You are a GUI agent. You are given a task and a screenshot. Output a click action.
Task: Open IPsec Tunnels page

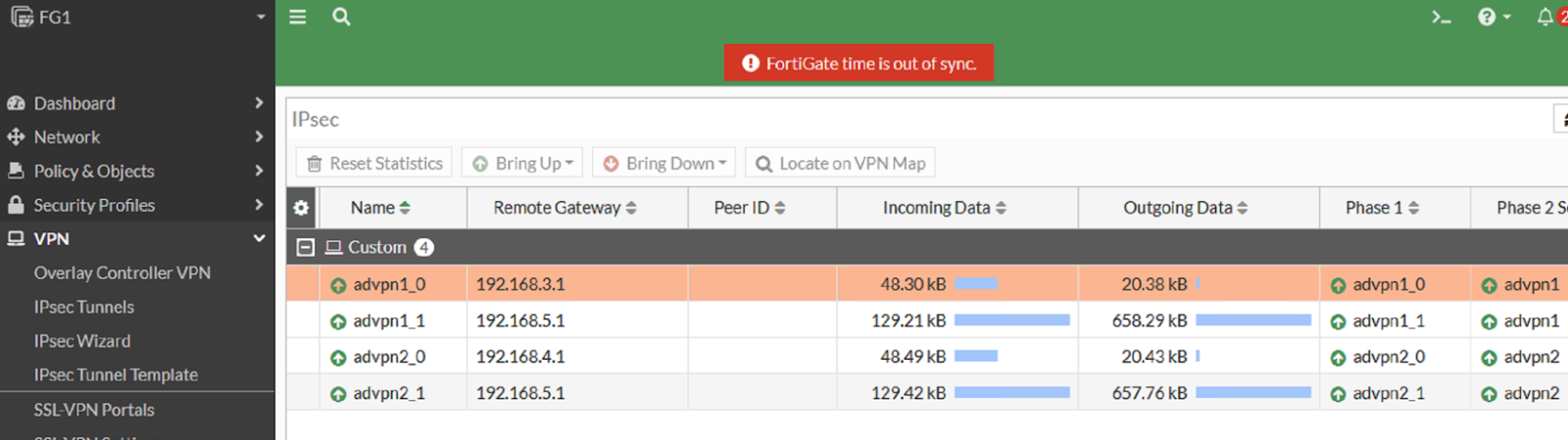point(84,307)
